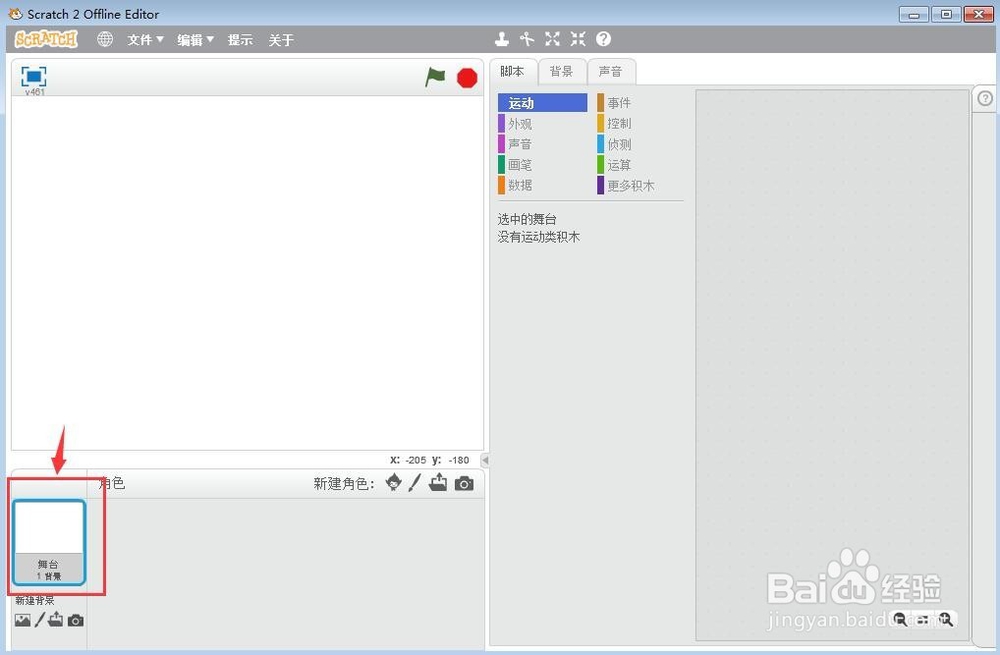1000x655 pixels.
Task: Upload sprite from file
Action: coord(438,483)
